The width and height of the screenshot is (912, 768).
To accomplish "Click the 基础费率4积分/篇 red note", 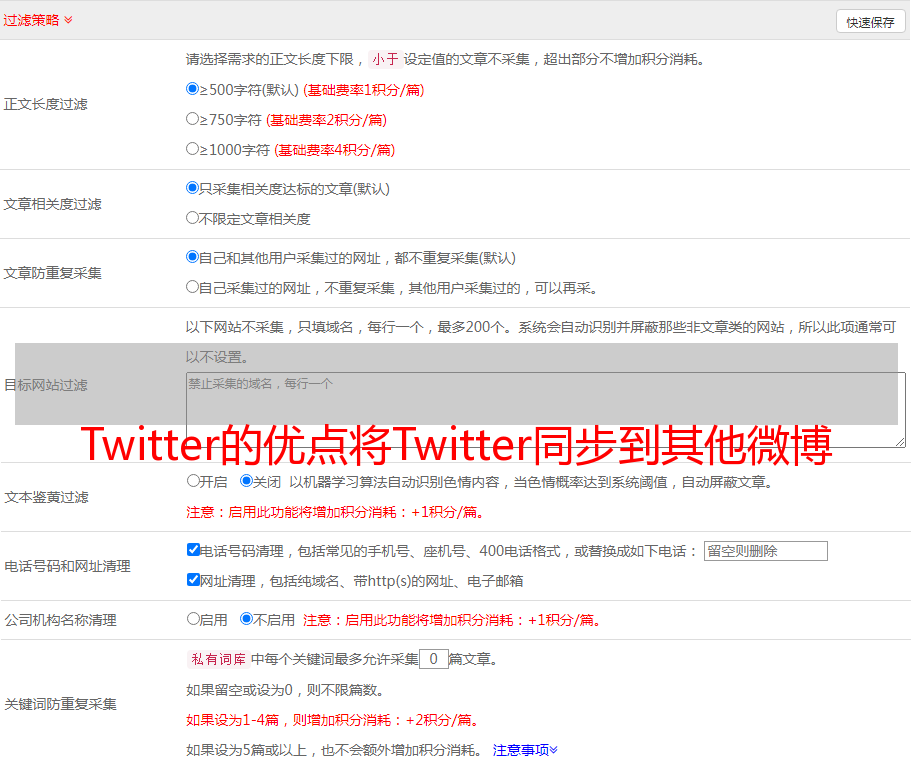I will (334, 150).
